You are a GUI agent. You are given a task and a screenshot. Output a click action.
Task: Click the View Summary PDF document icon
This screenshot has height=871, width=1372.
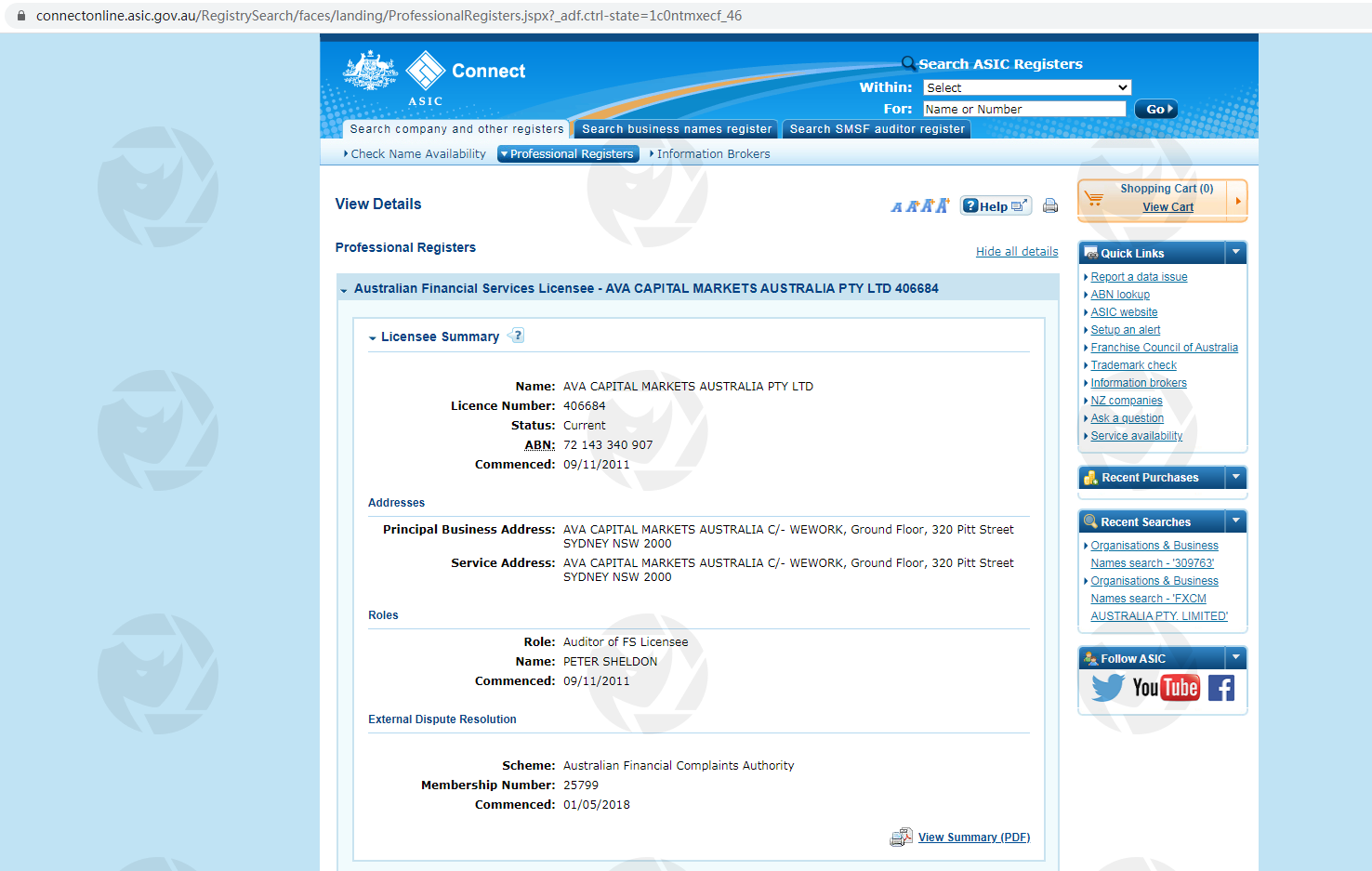tap(901, 838)
